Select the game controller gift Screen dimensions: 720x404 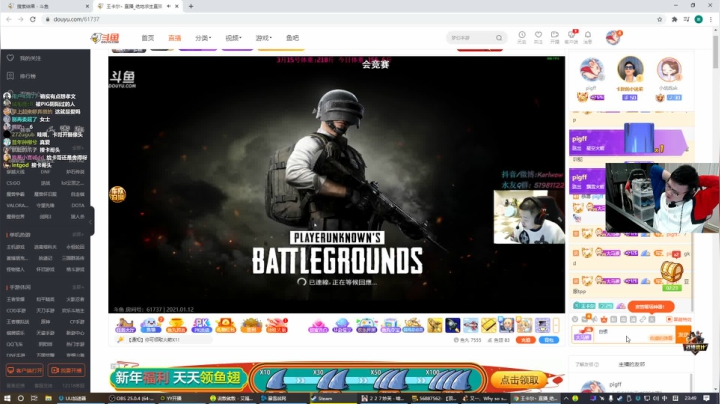pyautogui.click(x=366, y=325)
